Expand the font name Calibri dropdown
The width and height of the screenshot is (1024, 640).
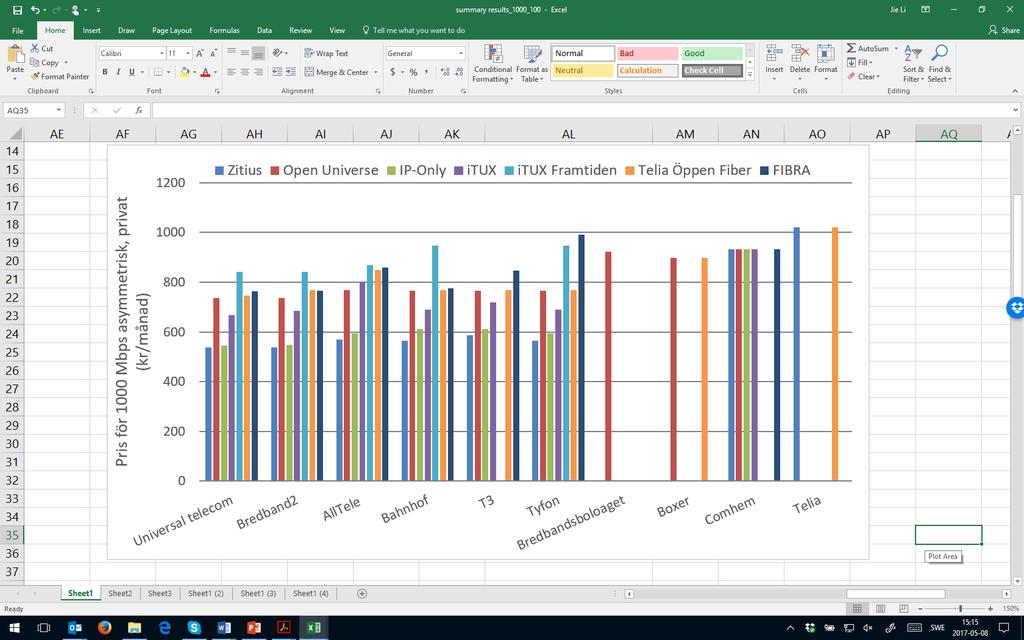[x=161, y=54]
